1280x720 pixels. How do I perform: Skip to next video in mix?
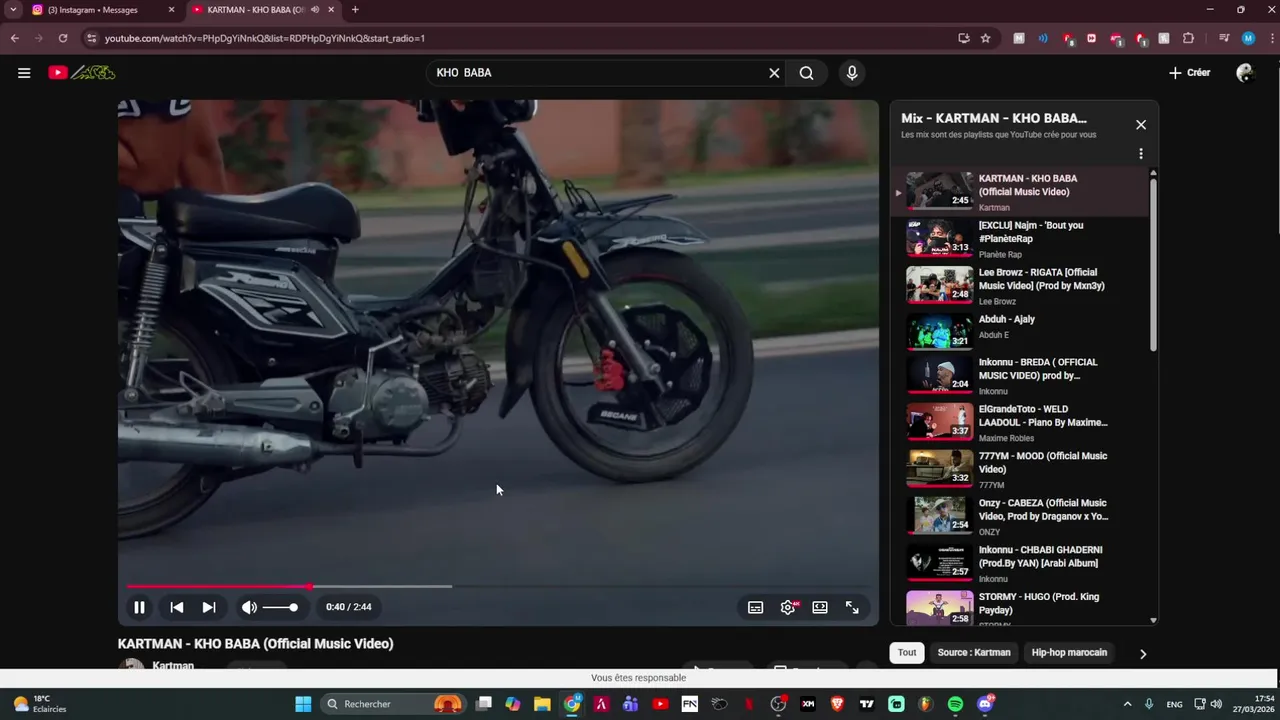[x=208, y=607]
